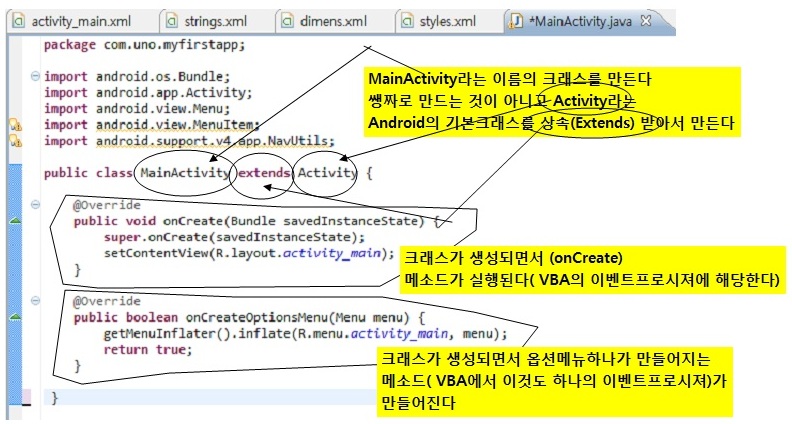Screen dimensions: 792x424
Task: Click the setContentView(R.layout.activity_main) line
Action: (x=249, y=253)
